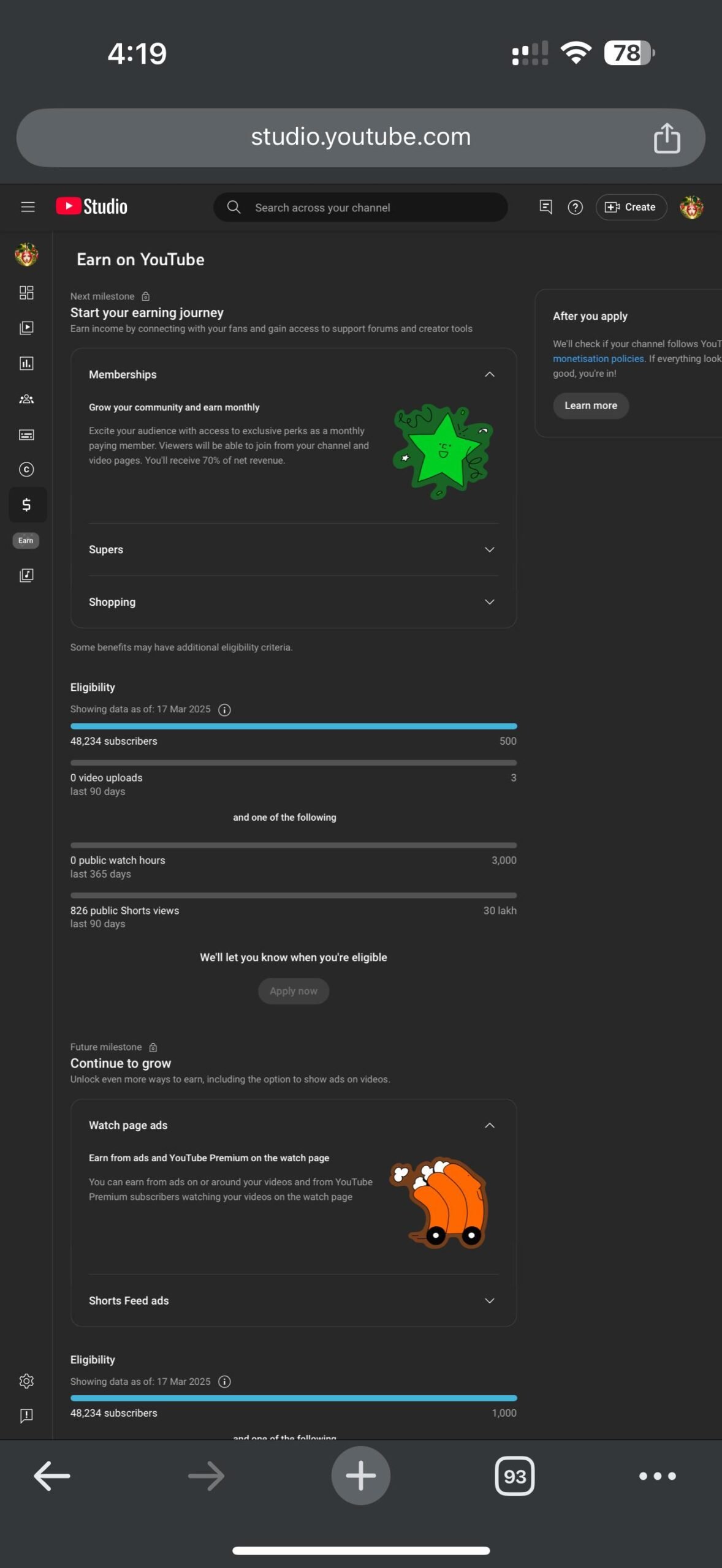The image size is (722, 1568).
Task: Click the Send feedback icon
Action: pyautogui.click(x=26, y=1415)
